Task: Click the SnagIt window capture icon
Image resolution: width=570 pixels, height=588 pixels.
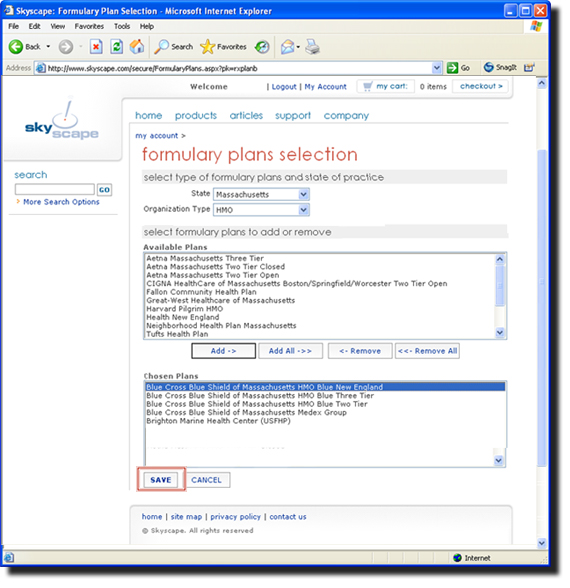Action: click(529, 68)
